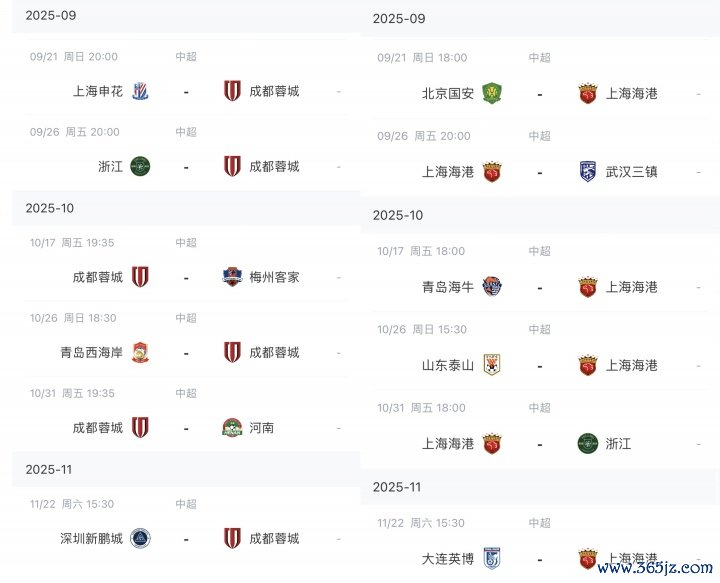720x583 pixels.
Task: Select the 深圳新鹏城 team name
Action: 91,538
